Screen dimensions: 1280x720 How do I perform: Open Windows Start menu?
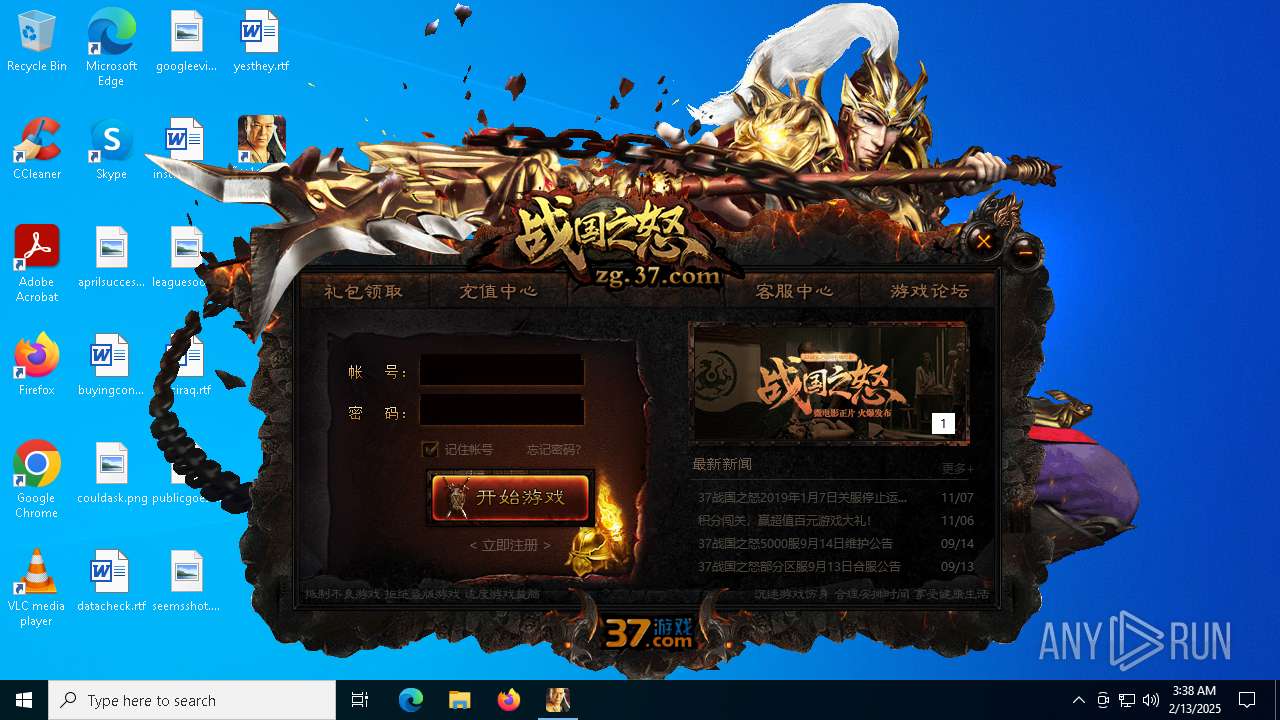pyautogui.click(x=24, y=700)
